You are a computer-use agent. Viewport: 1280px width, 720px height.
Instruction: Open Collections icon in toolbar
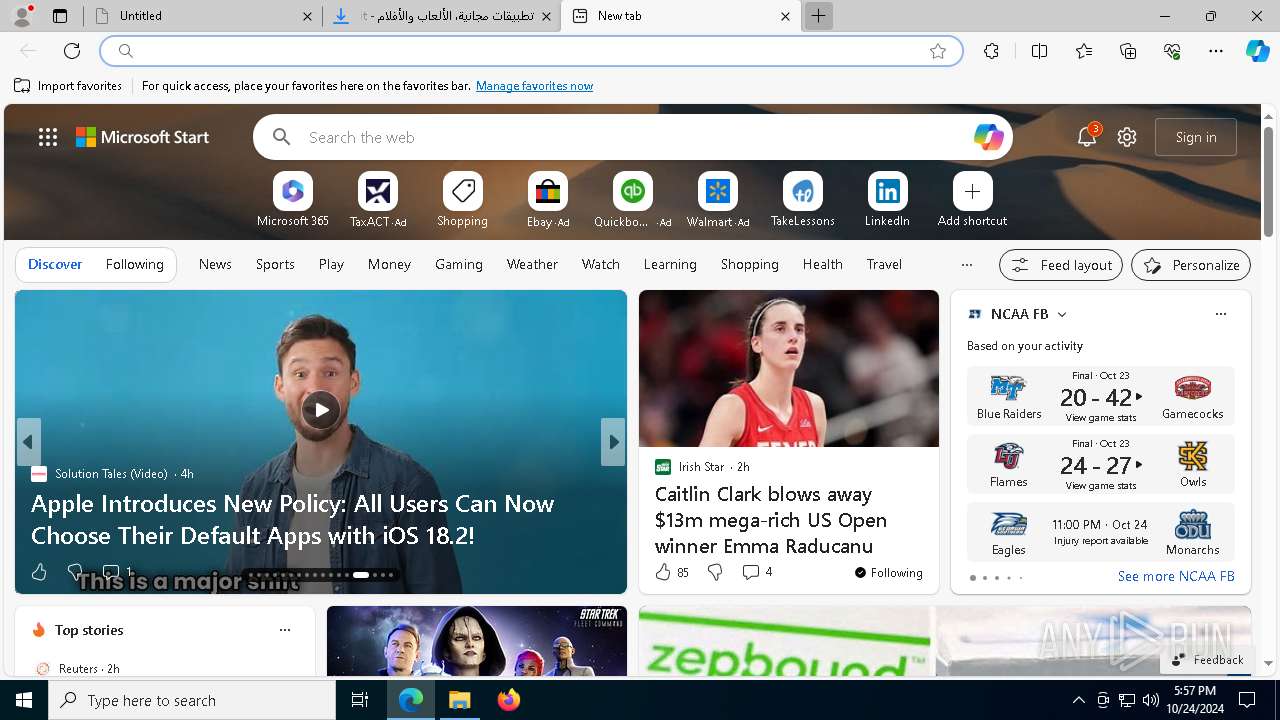tap(1128, 51)
